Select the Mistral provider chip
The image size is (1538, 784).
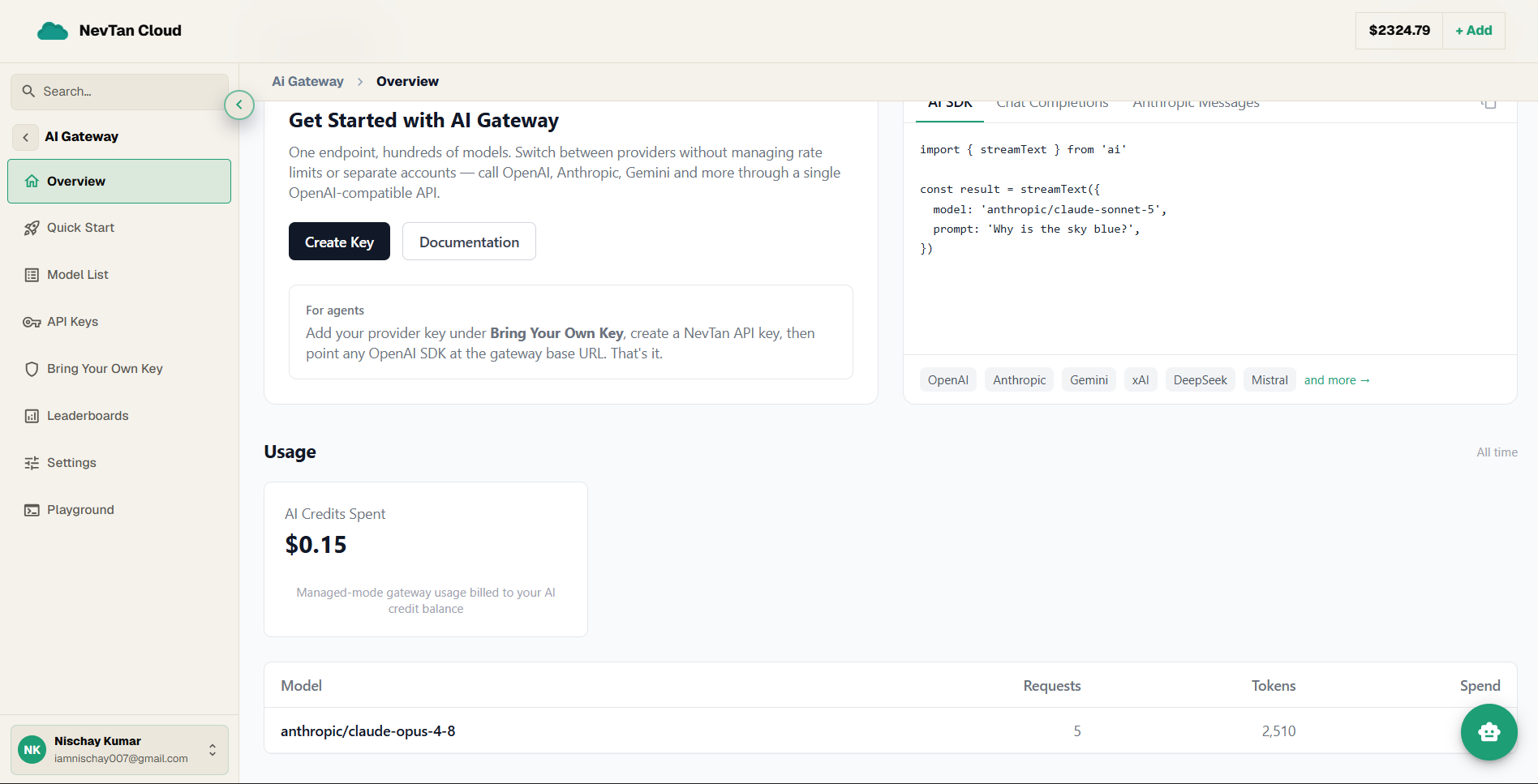(1269, 380)
